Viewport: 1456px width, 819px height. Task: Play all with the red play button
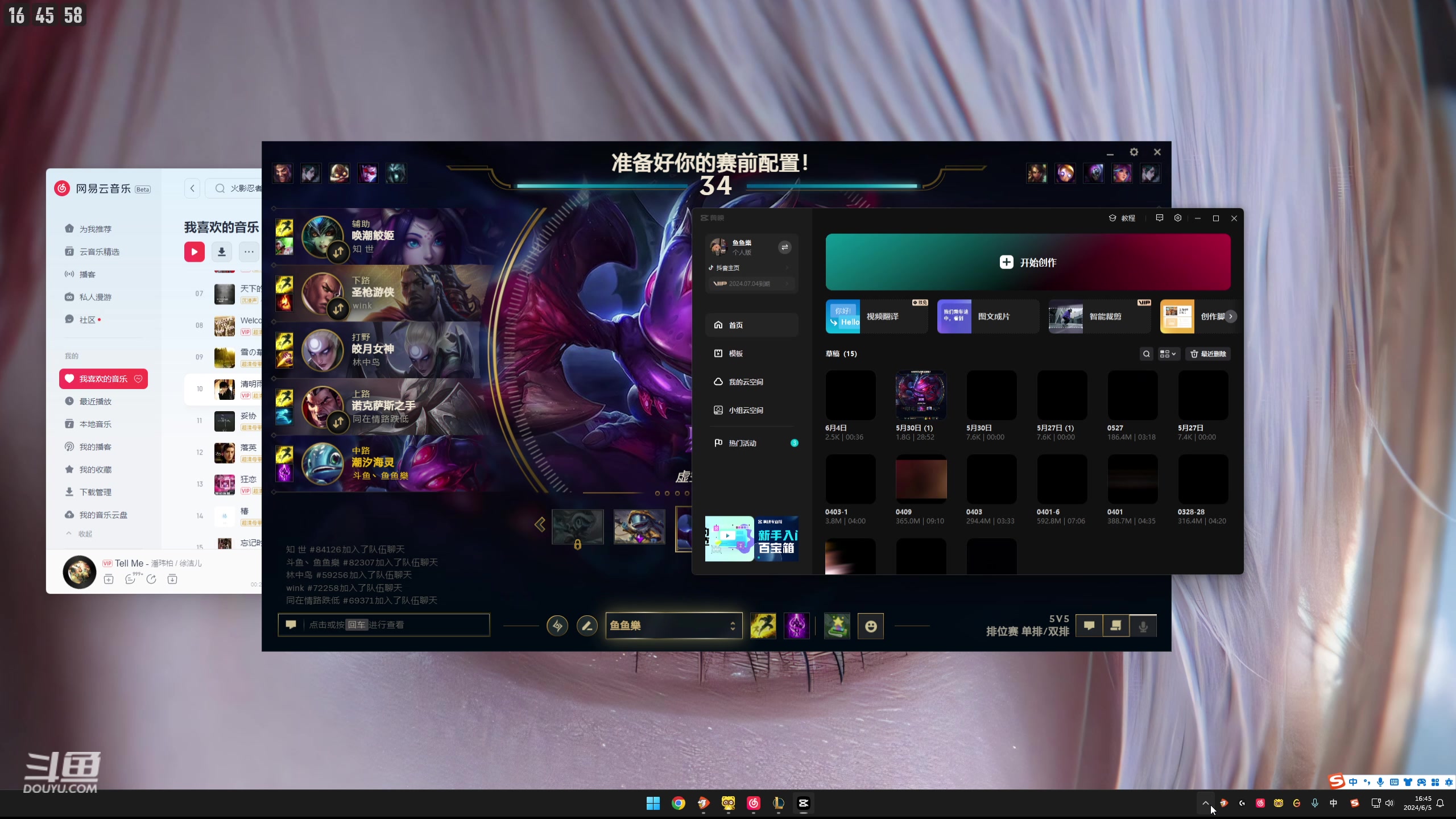(195, 251)
